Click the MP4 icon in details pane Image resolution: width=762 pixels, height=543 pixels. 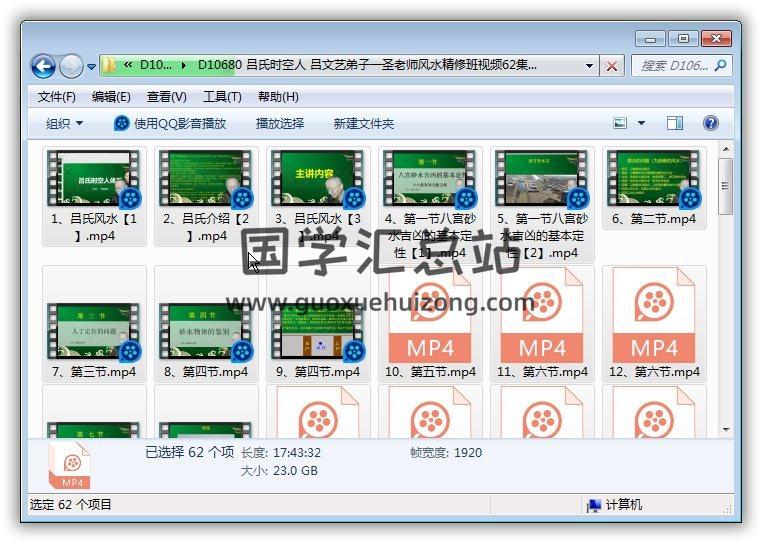point(70,466)
